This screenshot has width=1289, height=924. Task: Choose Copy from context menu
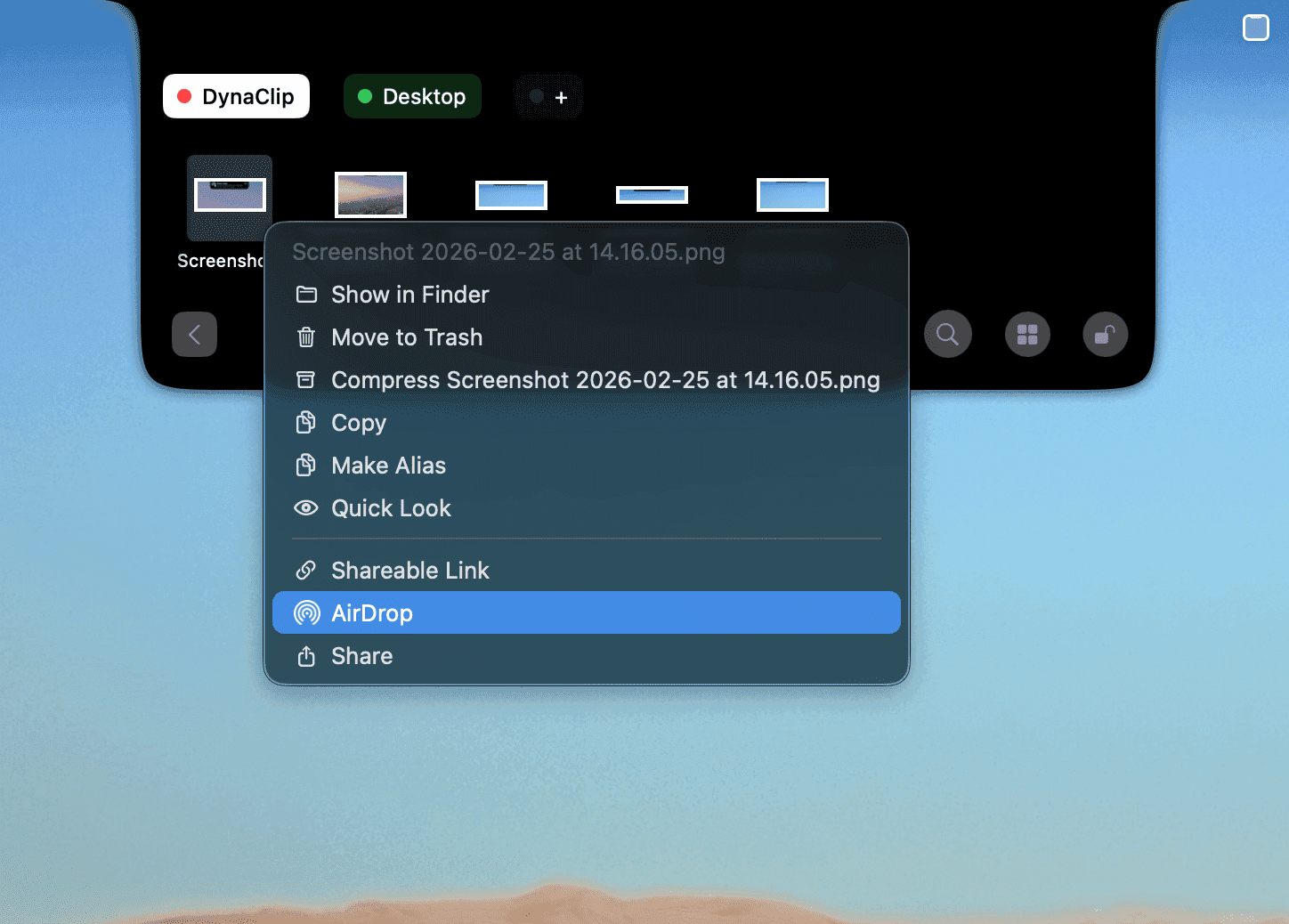pos(587,423)
